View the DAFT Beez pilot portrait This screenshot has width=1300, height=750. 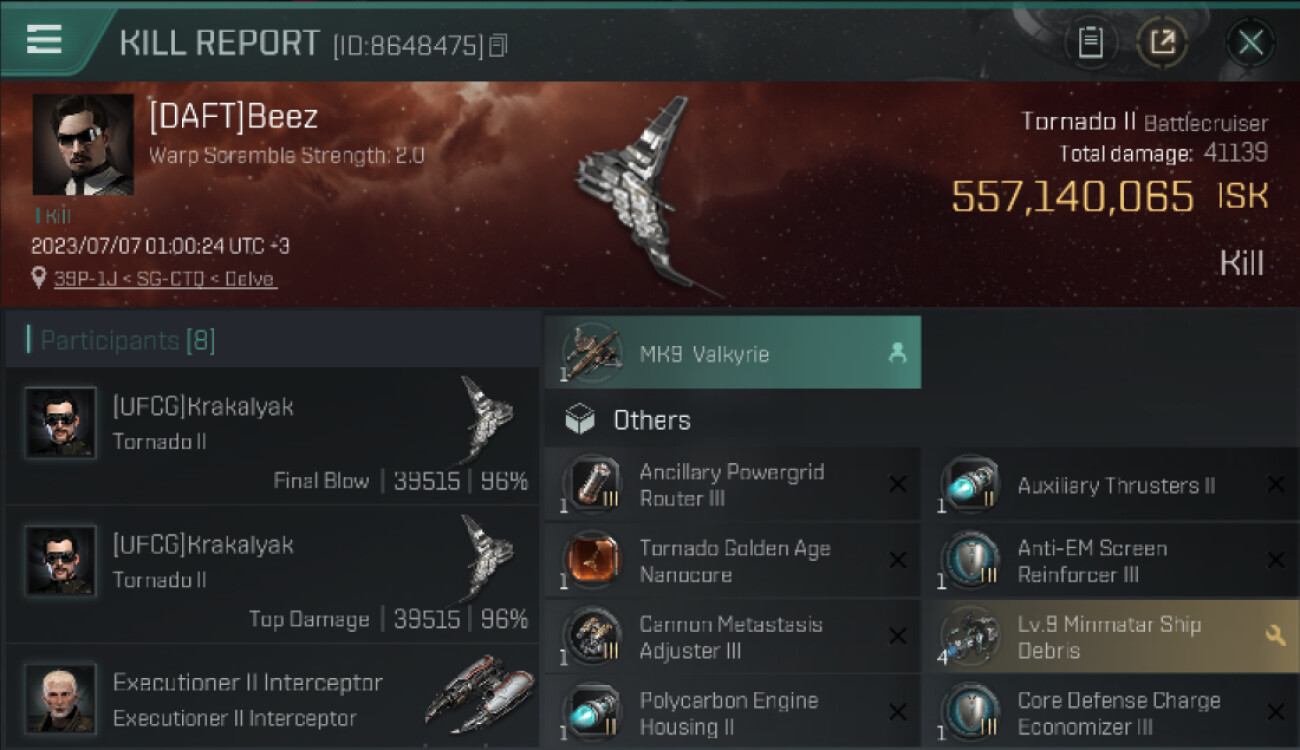[x=83, y=144]
